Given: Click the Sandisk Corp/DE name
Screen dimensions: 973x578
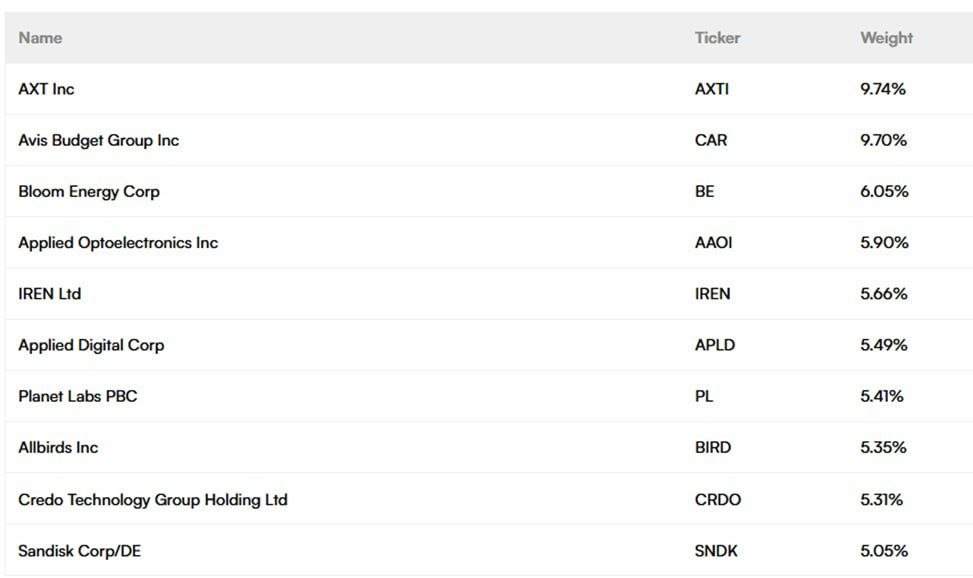Looking at the screenshot, I should coord(79,551).
